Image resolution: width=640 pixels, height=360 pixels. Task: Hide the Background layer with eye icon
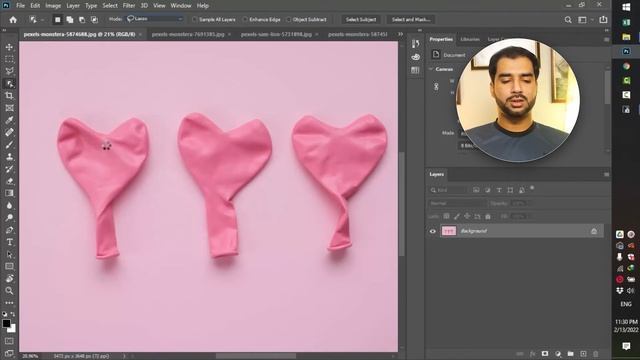tap(433, 231)
